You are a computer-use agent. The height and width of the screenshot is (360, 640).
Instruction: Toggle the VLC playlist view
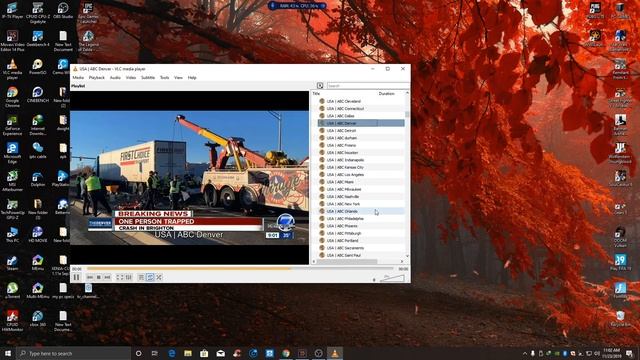(141, 278)
